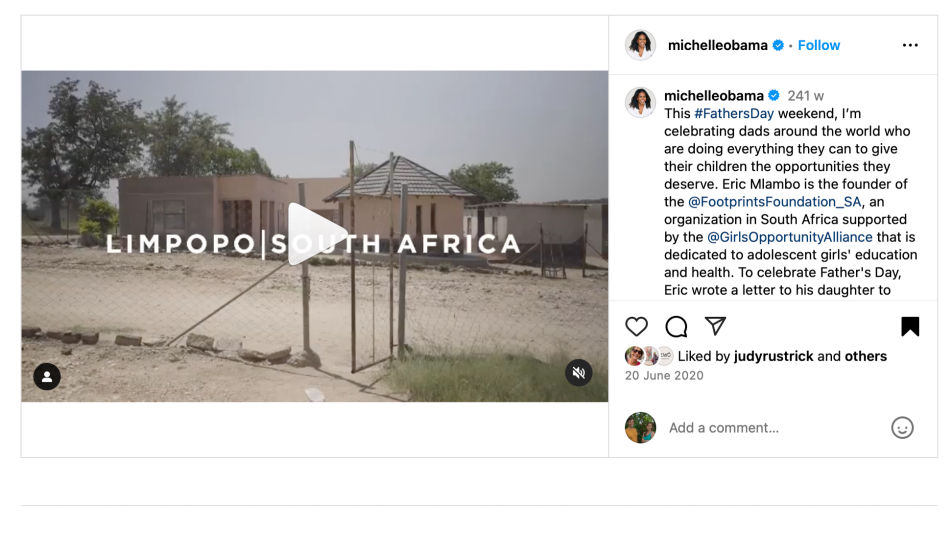
Task: Open the three-dot more options menu
Action: tap(910, 45)
